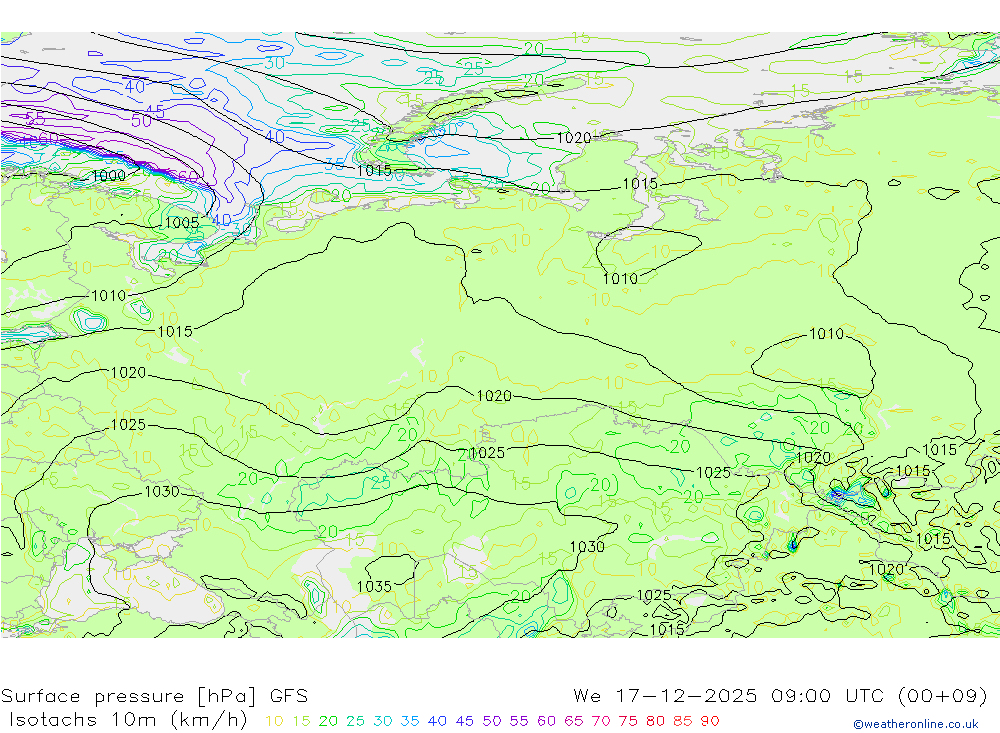
Task: Click the '20' isotach legend value
Action: coord(328,721)
